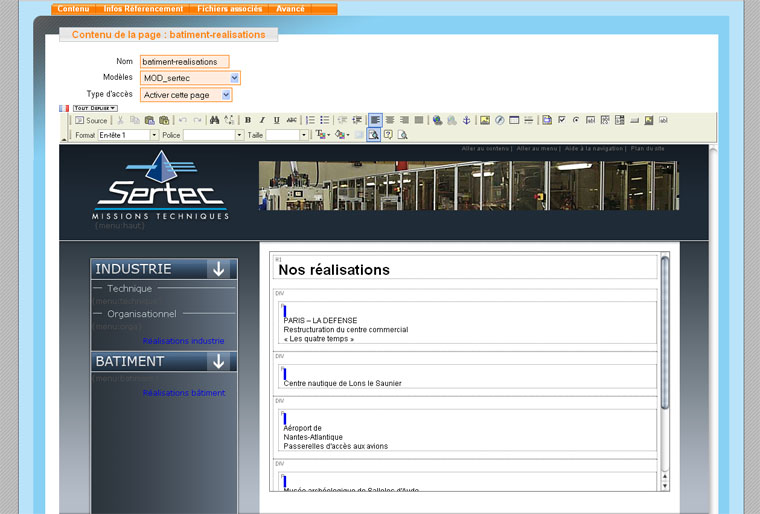Image resolution: width=760 pixels, height=514 pixels.
Task: Switch to the Fichiers associés tab
Action: [x=229, y=9]
